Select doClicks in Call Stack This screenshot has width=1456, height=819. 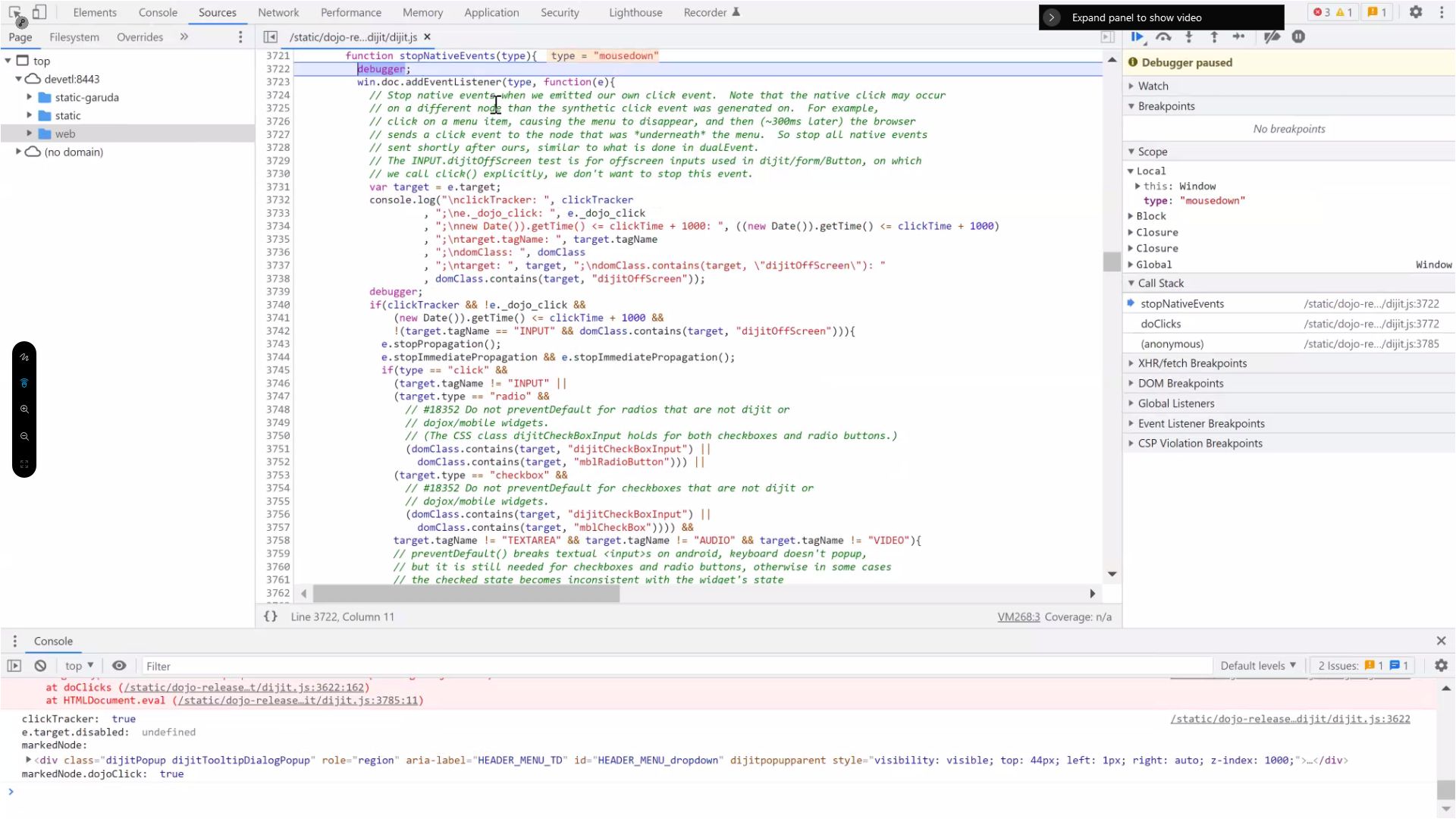click(1160, 324)
